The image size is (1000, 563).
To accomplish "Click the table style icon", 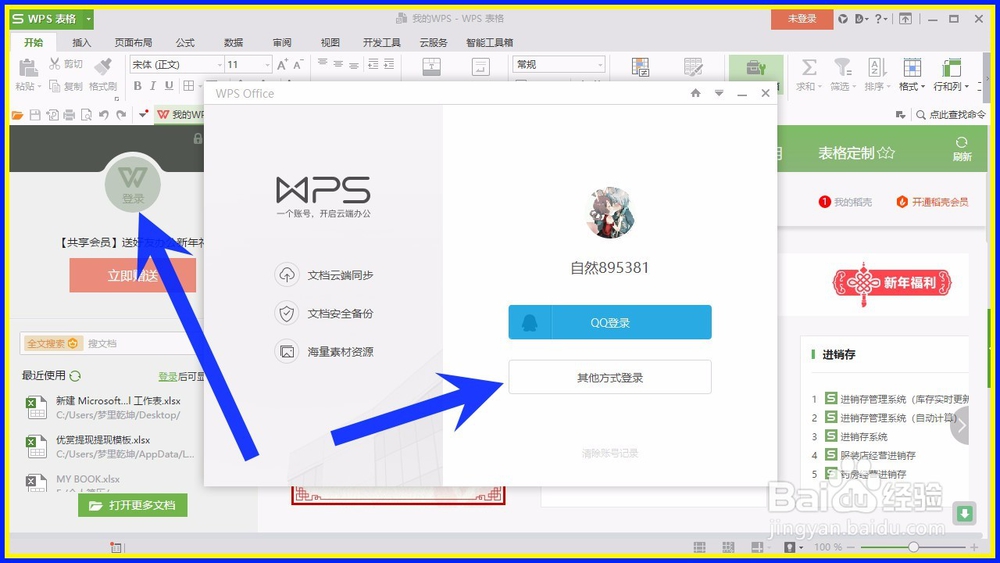I will point(693,67).
